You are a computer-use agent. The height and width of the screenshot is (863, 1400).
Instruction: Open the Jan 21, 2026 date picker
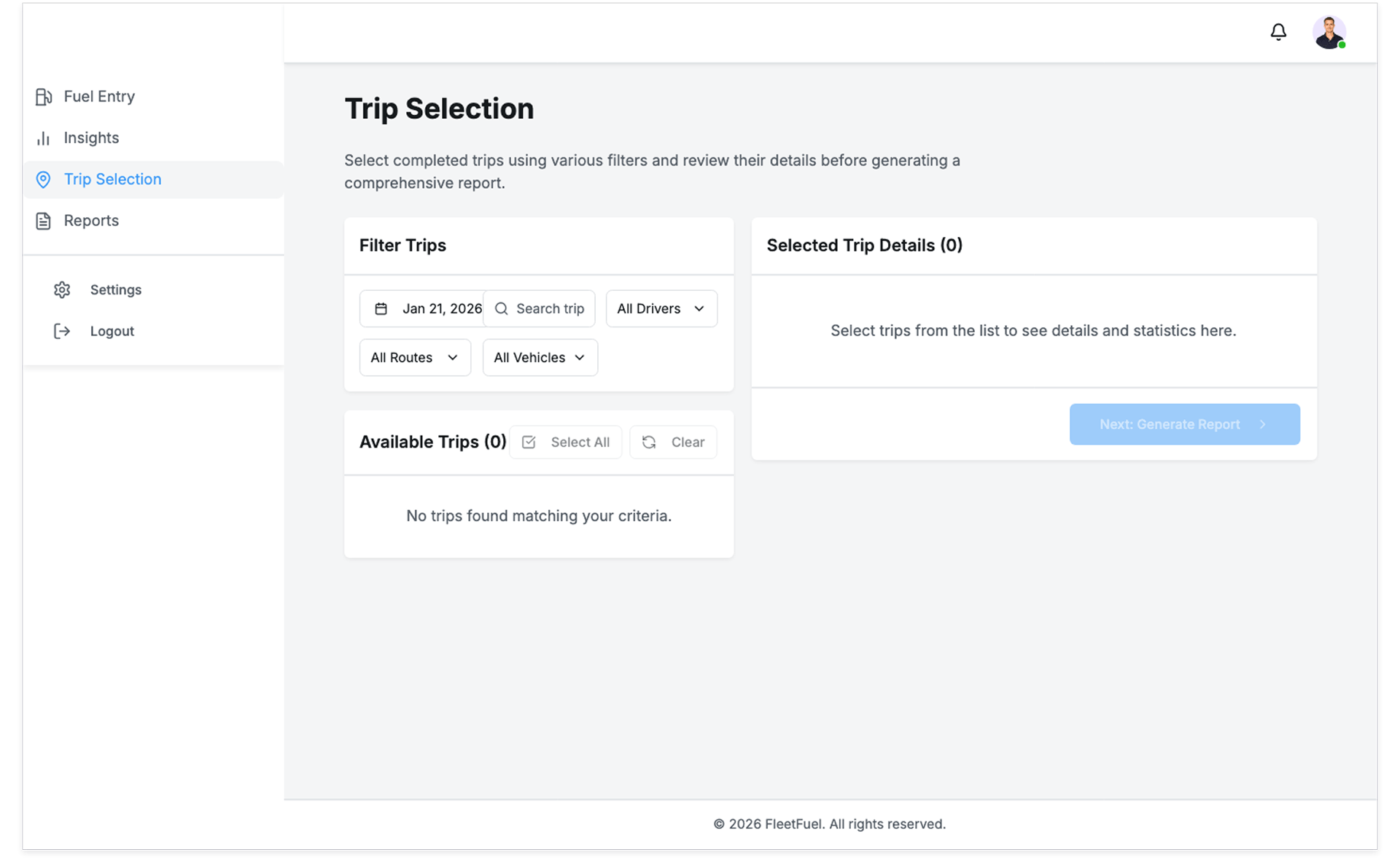tap(441, 309)
